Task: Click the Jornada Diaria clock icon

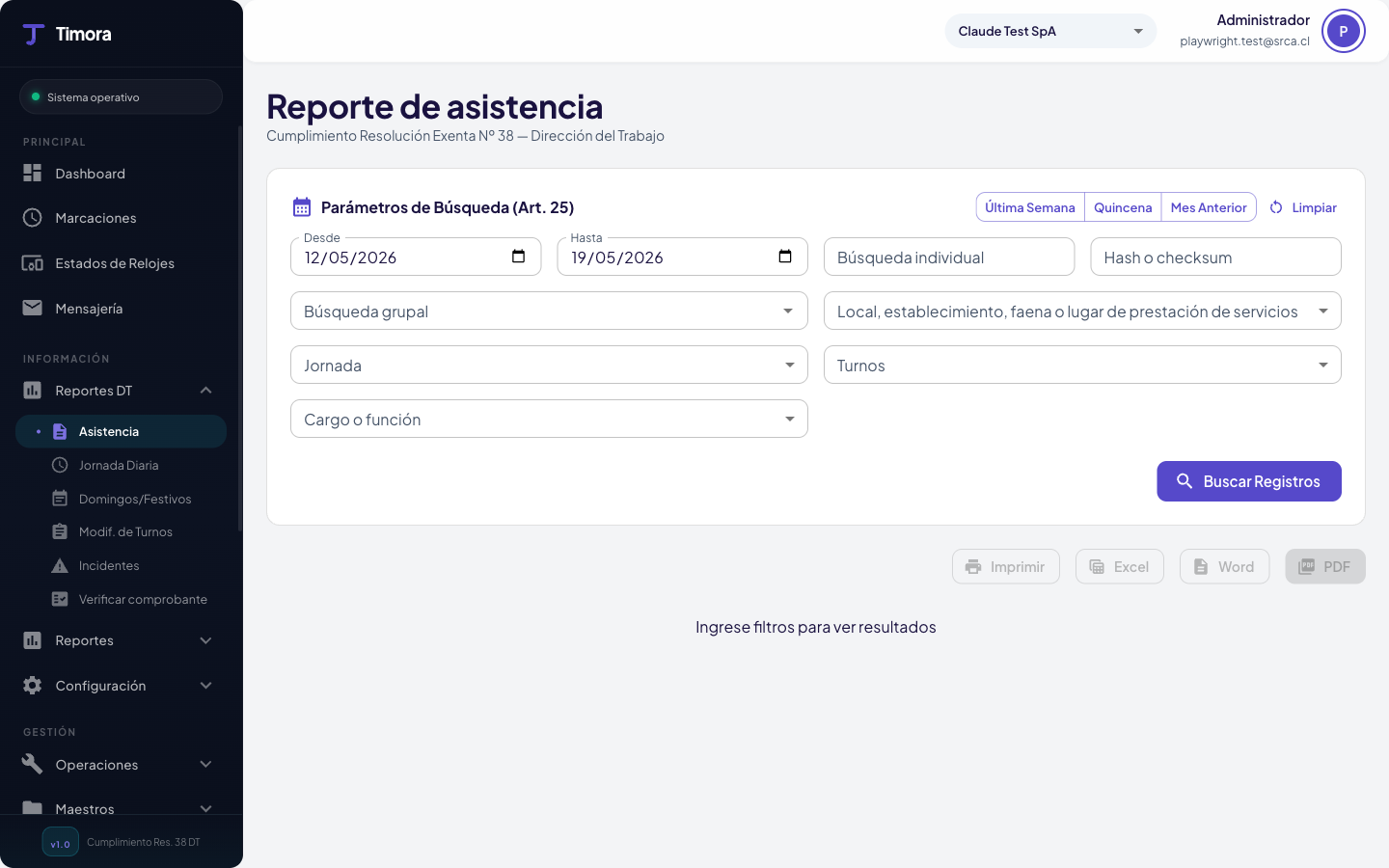Action: click(60, 465)
